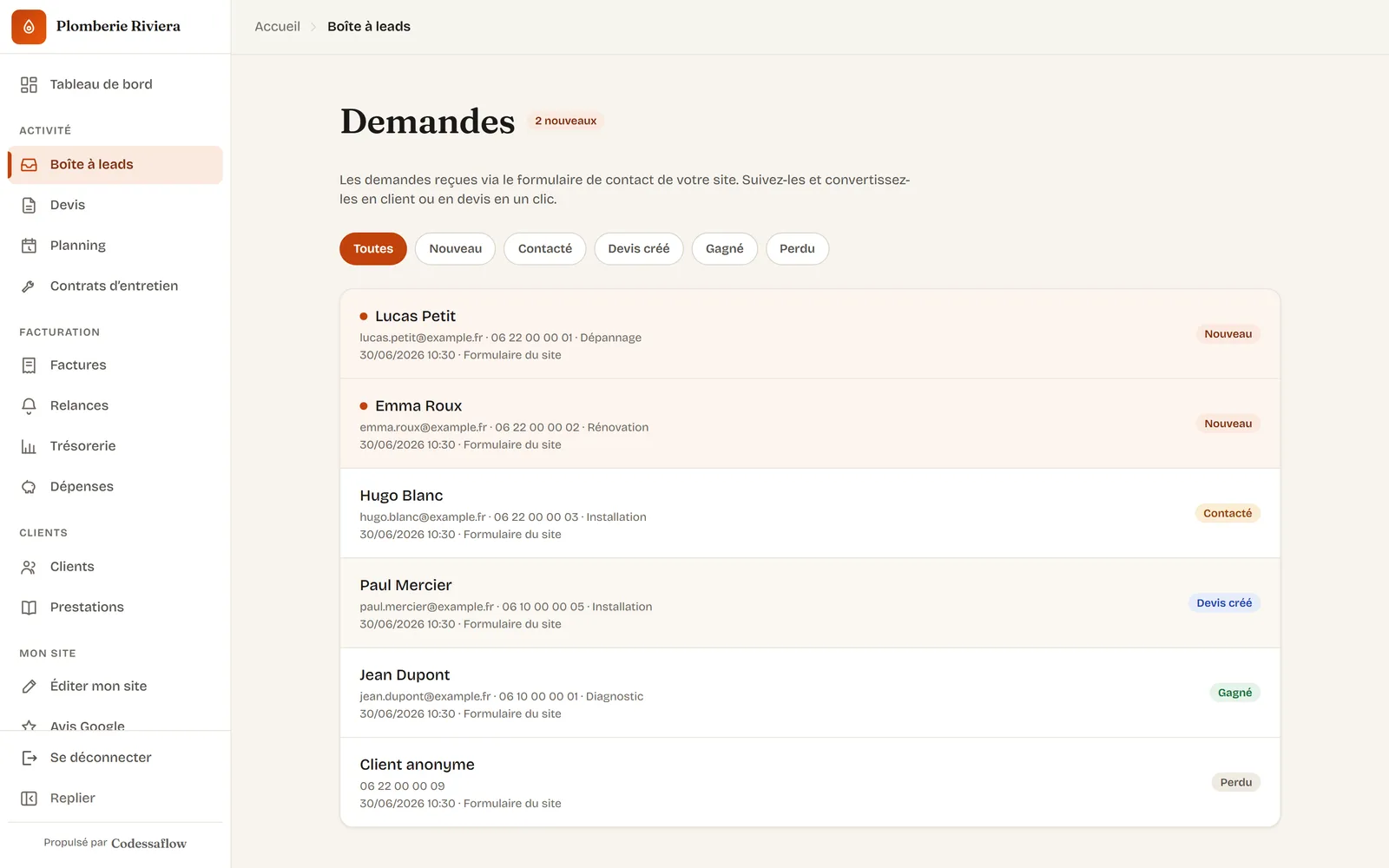The image size is (1389, 868).
Task: Click unread dot beside Lucas Petit
Action: point(364,317)
